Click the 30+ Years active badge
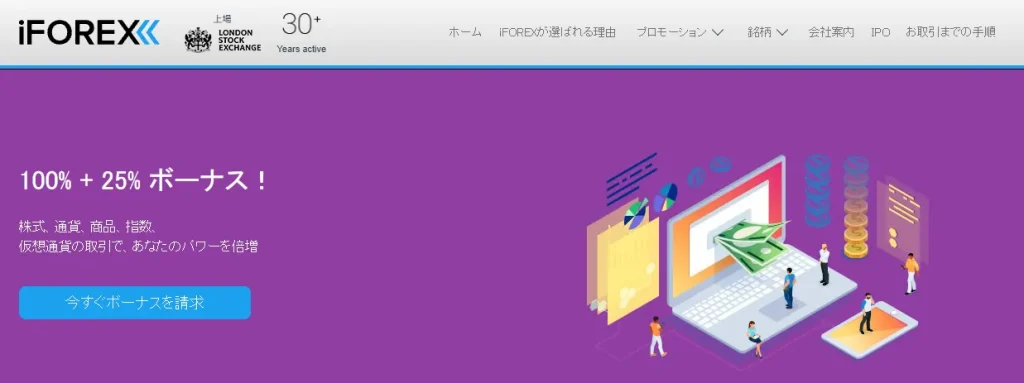Image resolution: width=1024 pixels, height=383 pixels. pos(301,33)
